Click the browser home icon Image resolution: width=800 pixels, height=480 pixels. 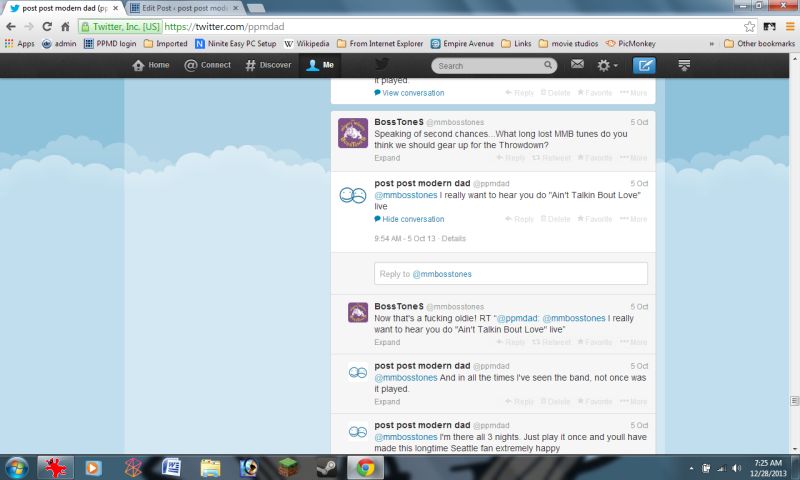pos(65,27)
